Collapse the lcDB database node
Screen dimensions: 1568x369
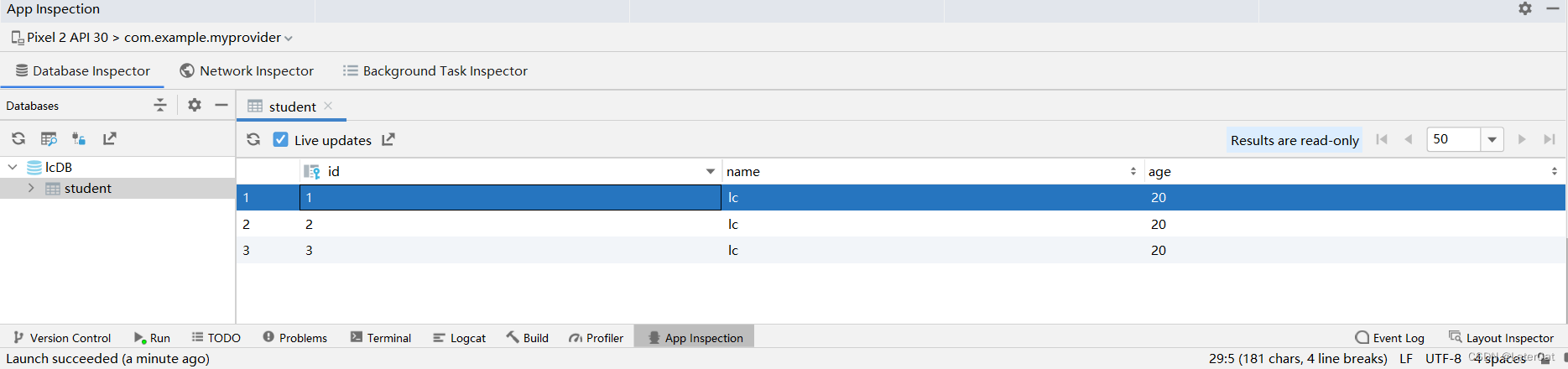tap(13, 167)
